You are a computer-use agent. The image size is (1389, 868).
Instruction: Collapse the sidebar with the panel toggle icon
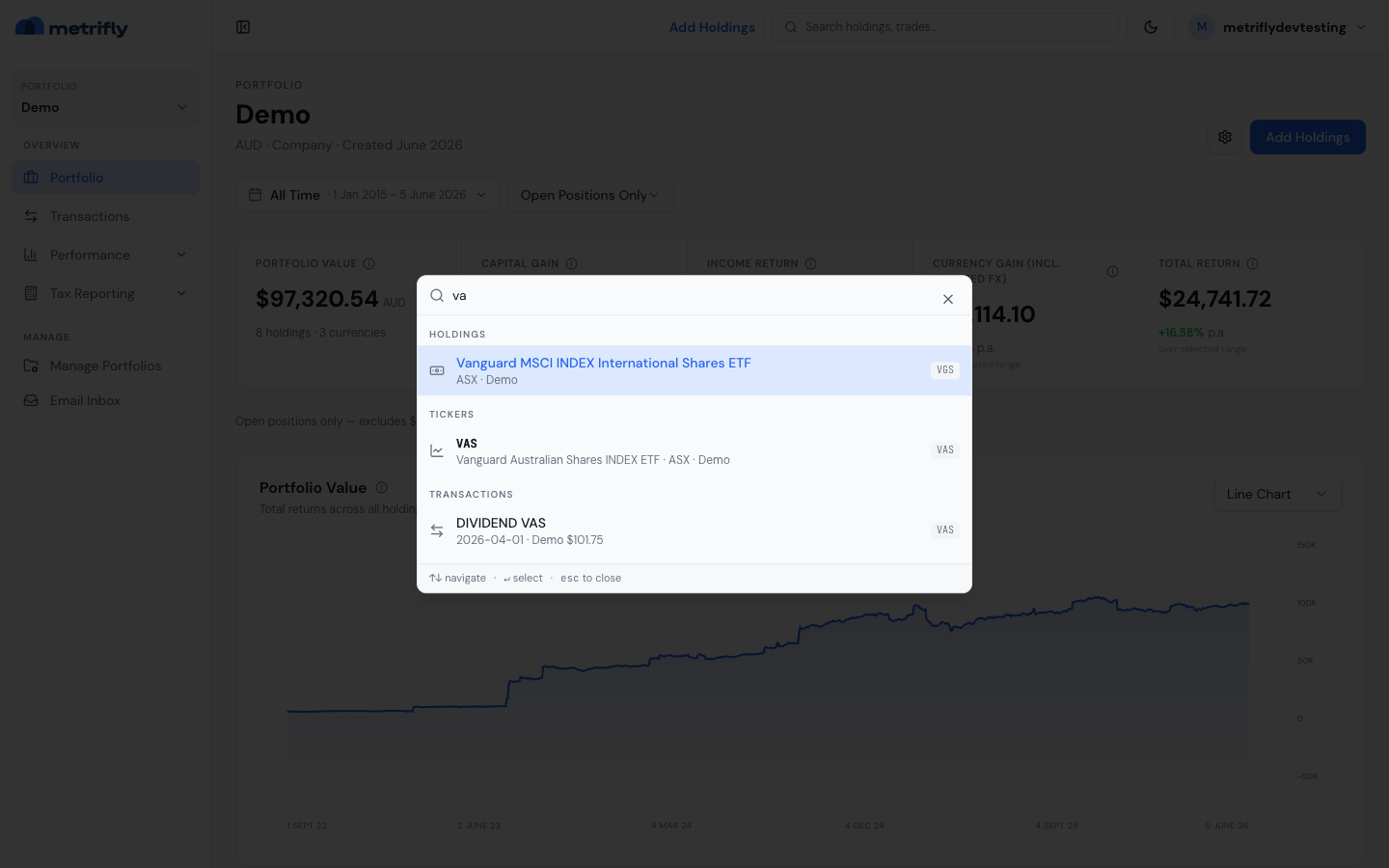[x=243, y=27]
